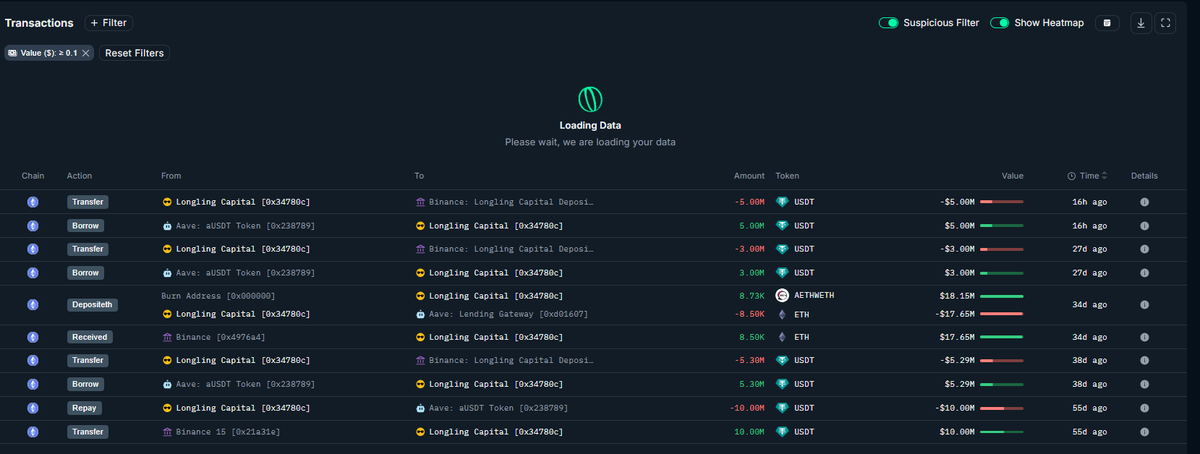This screenshot has height=454, width=1200.
Task: Open details icon for the 38d ago Borrow row
Action: click(x=1144, y=384)
